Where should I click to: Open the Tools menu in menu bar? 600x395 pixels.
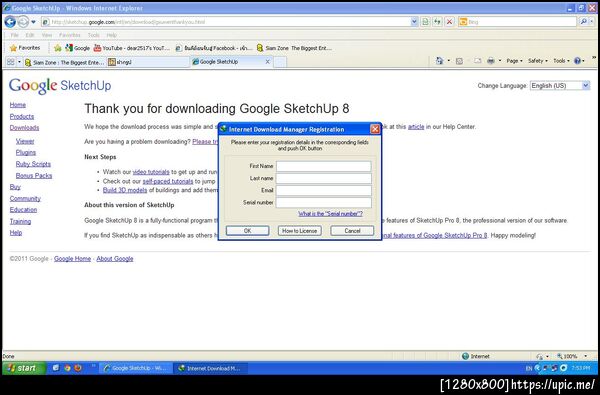coord(93,35)
